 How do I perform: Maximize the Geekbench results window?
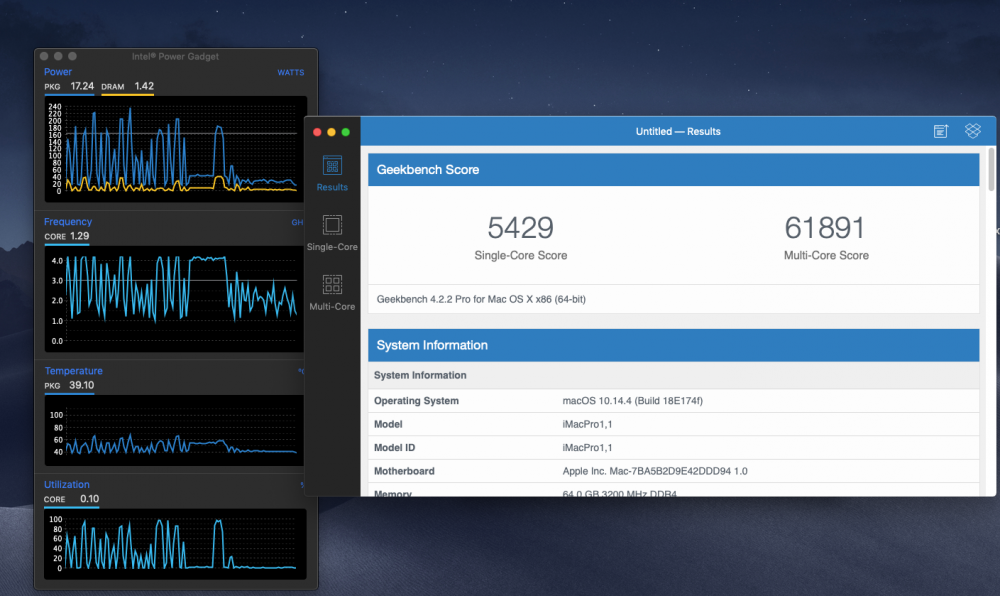[346, 132]
